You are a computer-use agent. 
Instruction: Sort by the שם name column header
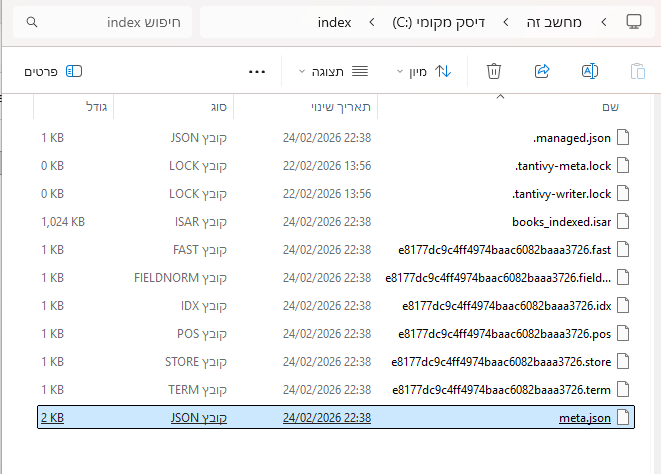[x=609, y=106]
